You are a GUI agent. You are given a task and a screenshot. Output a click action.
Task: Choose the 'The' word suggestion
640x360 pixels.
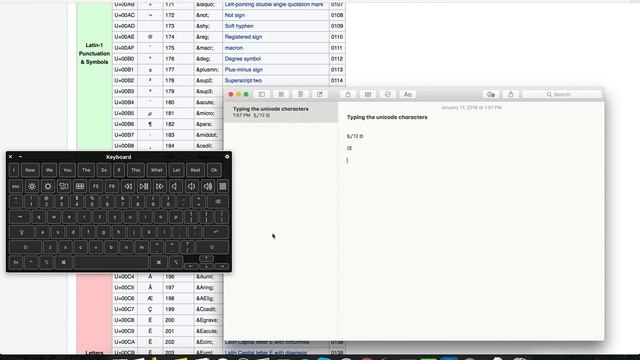tap(86, 170)
